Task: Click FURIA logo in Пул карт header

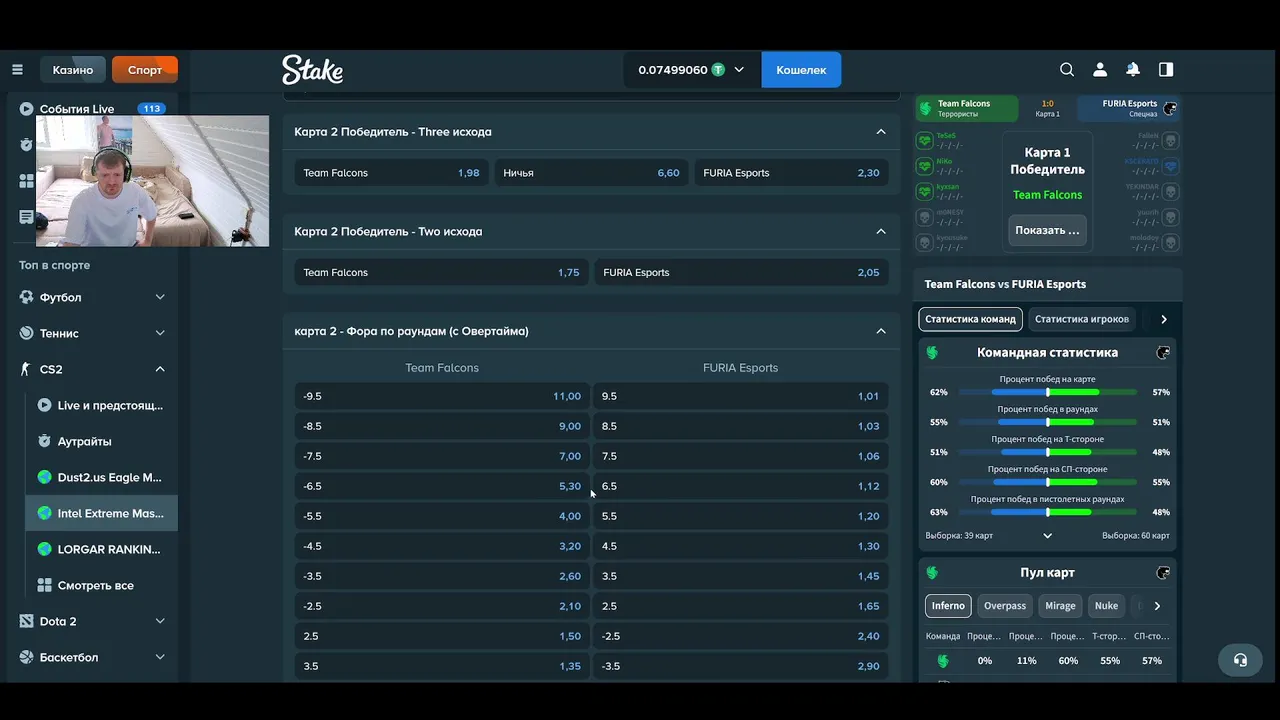Action: 1163,573
